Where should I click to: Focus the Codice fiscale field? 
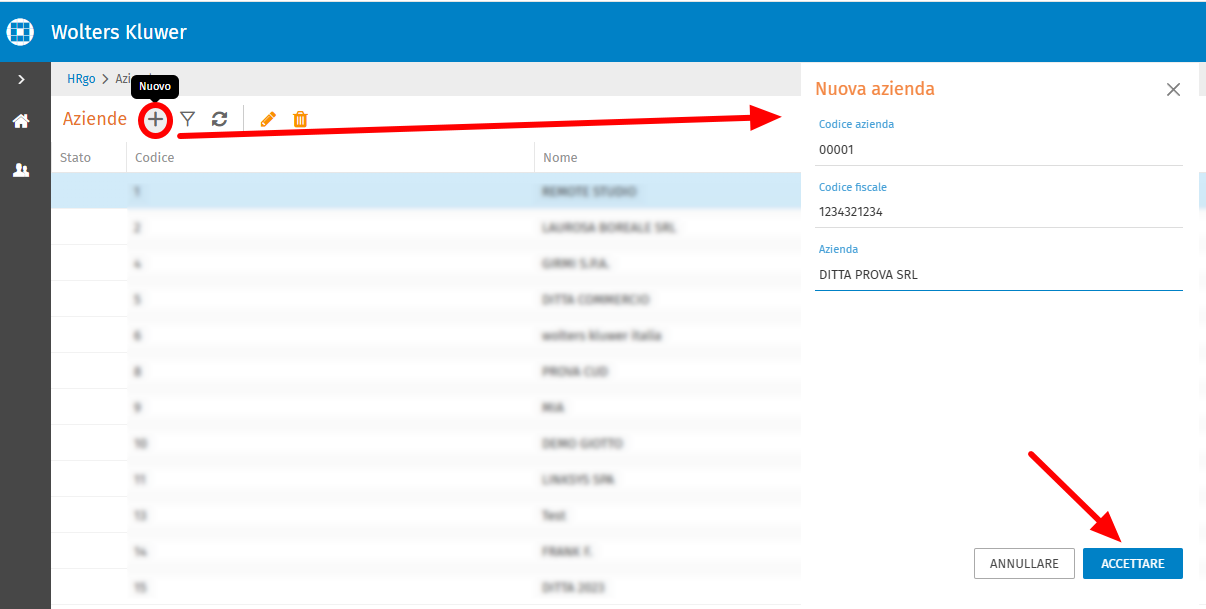click(x=999, y=212)
